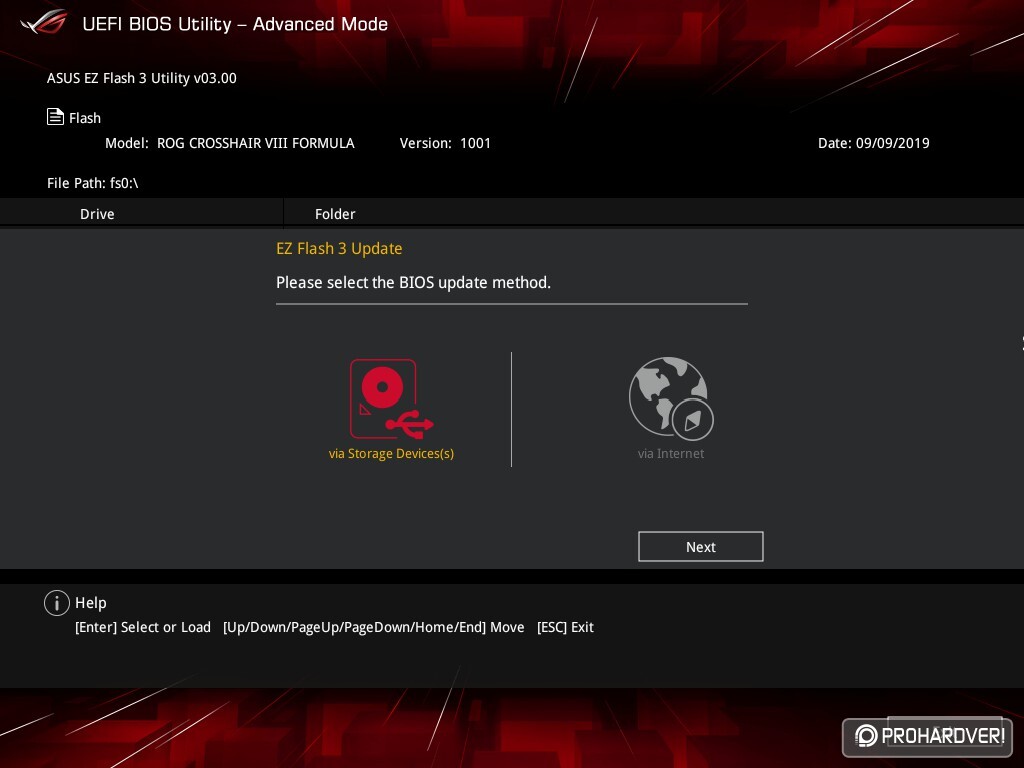Select the Drive column header

click(x=97, y=214)
